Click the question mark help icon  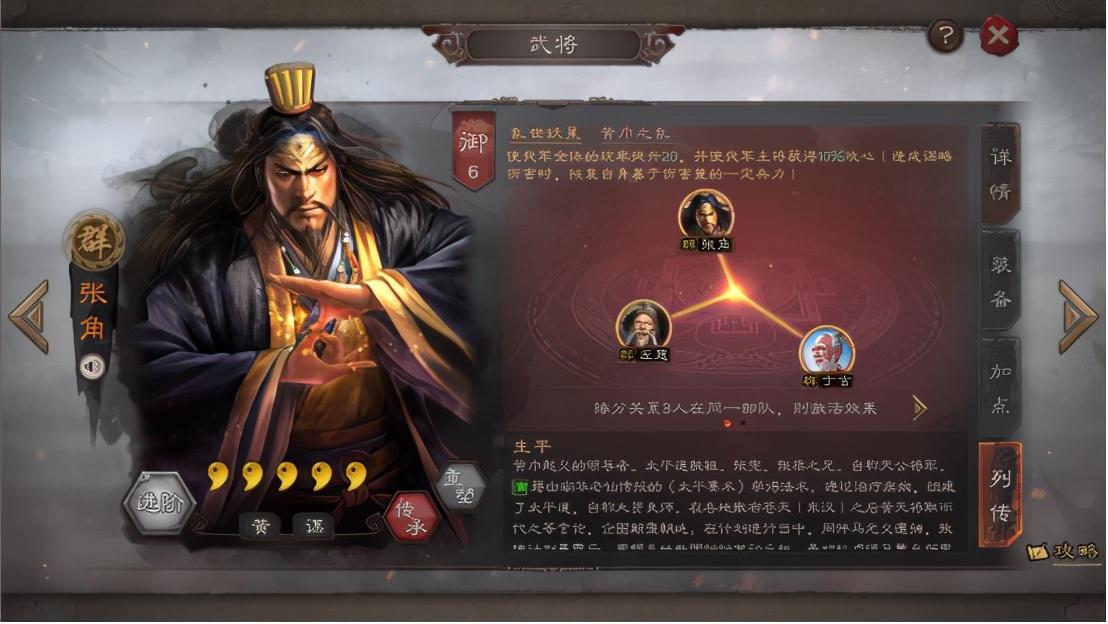[945, 35]
